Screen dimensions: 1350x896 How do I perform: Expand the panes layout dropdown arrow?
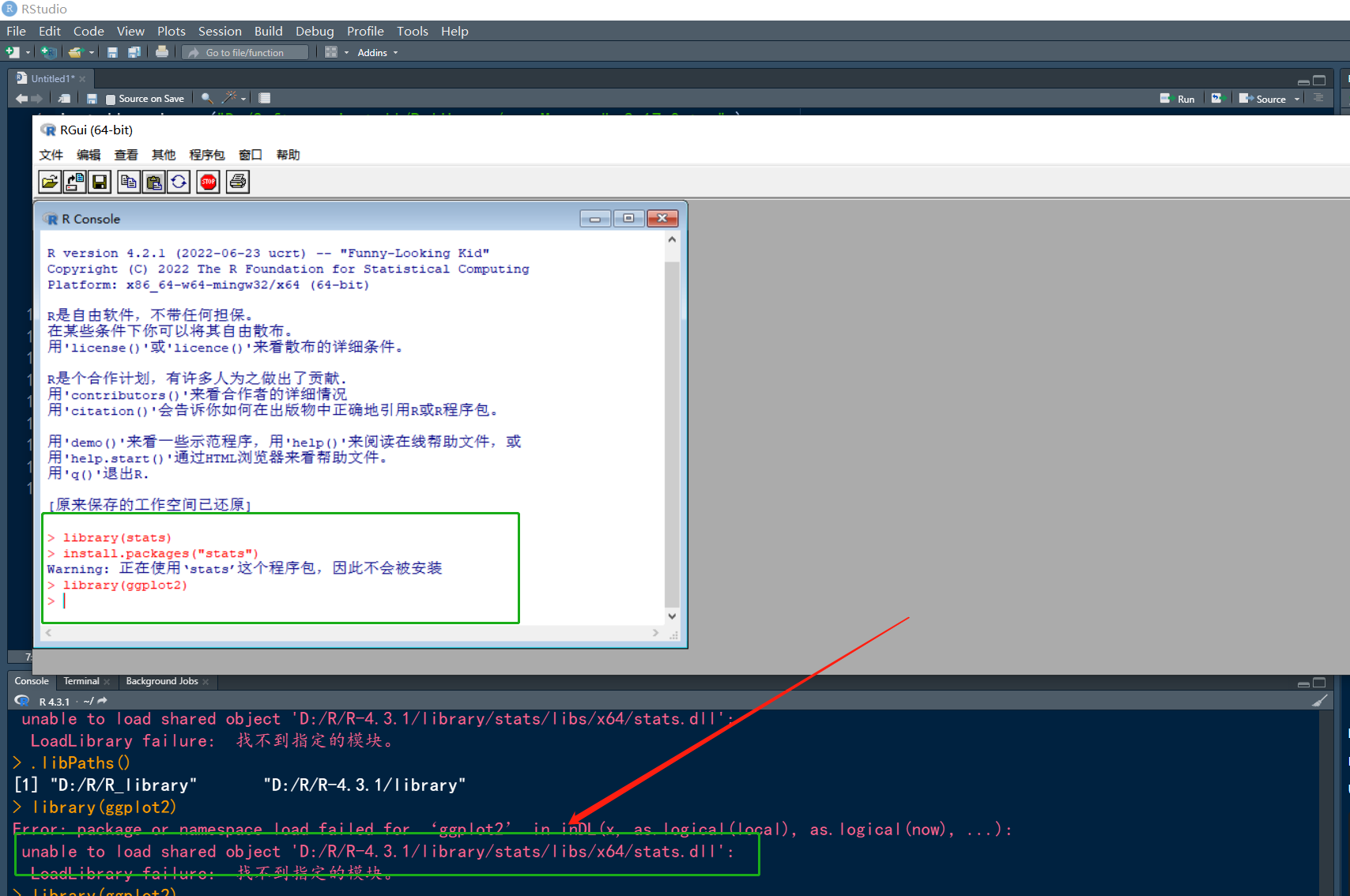346,53
